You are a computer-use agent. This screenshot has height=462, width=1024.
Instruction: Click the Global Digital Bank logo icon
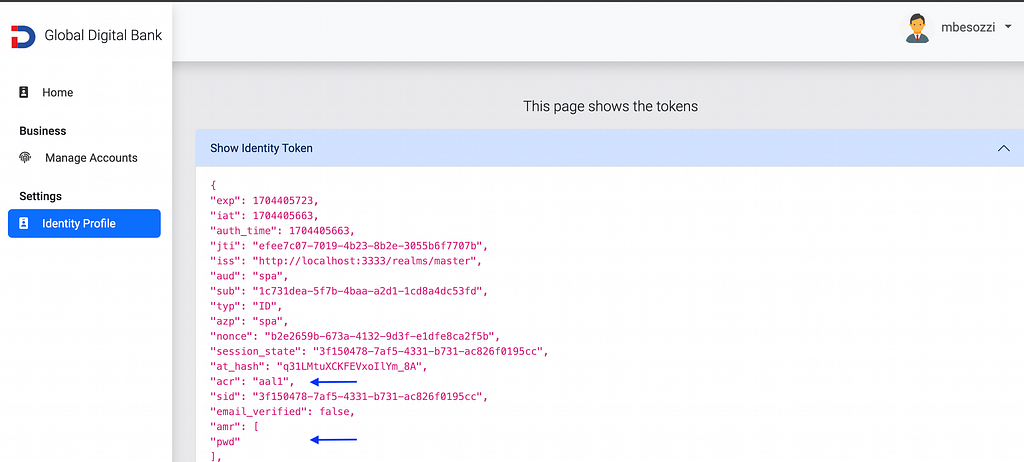point(23,37)
